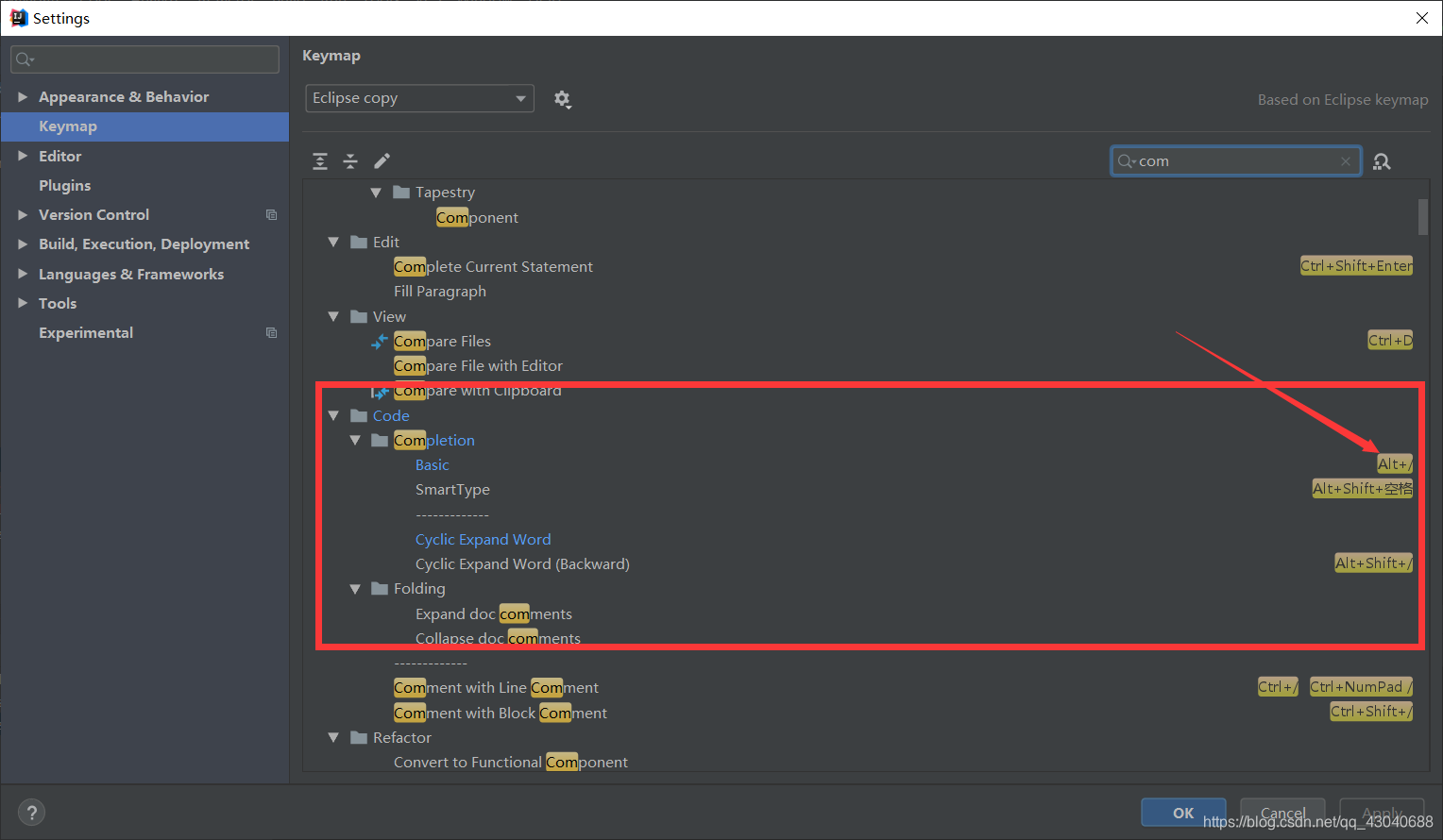The image size is (1443, 840).
Task: Collapse the Code keymap group arrow
Action: 333,416
